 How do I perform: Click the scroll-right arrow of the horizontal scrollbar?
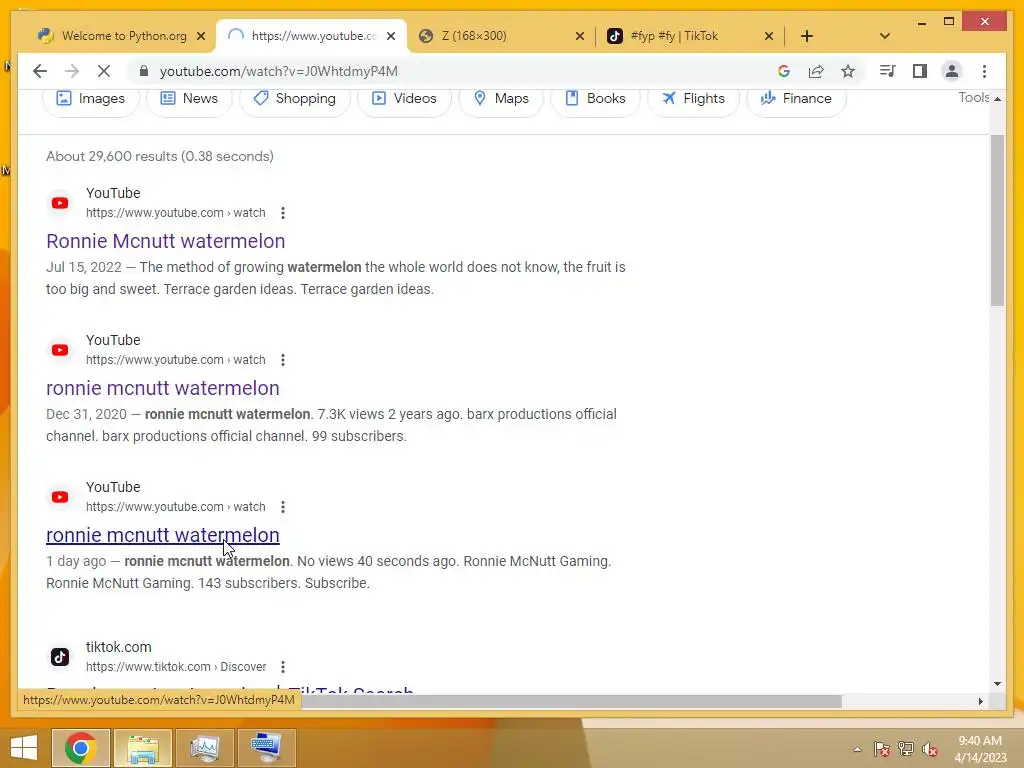point(980,701)
